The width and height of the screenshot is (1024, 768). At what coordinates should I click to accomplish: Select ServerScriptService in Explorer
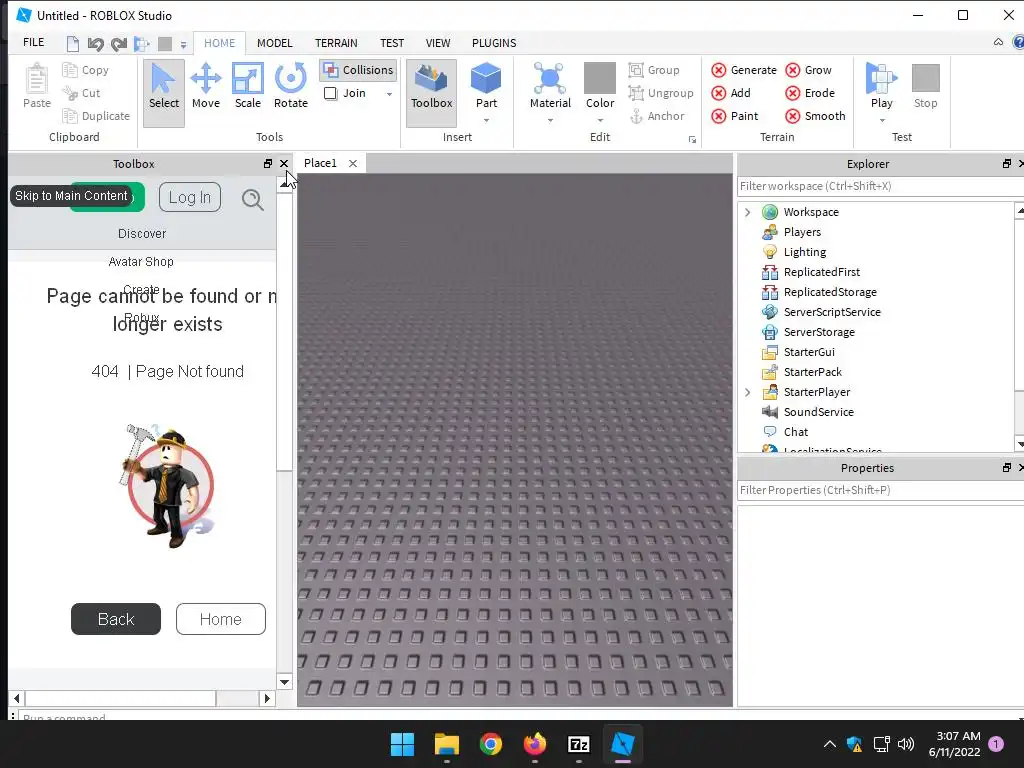pos(832,312)
